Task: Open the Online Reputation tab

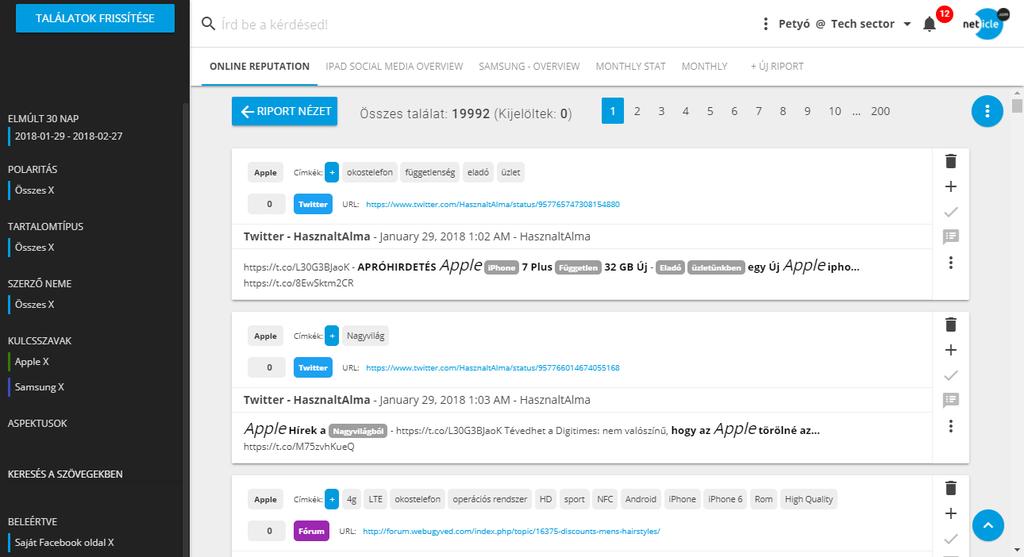Action: click(259, 66)
